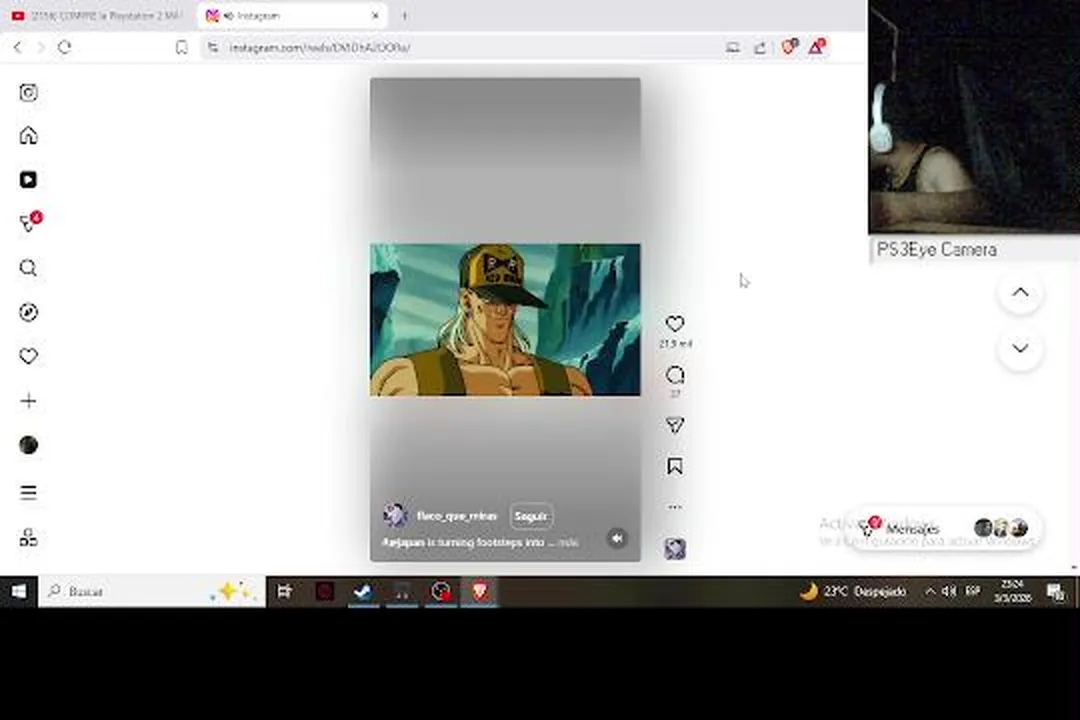Open the Meta apps icon in the sidebar

click(28, 537)
